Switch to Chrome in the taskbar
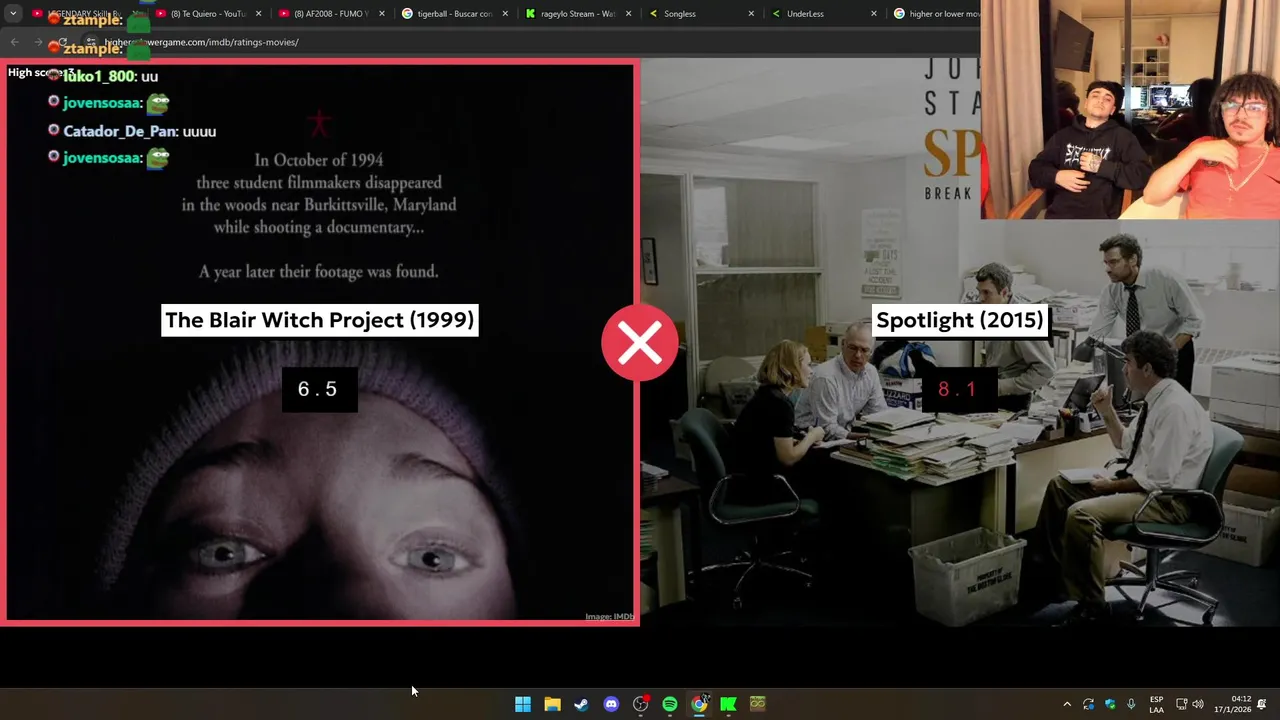 [x=699, y=704]
